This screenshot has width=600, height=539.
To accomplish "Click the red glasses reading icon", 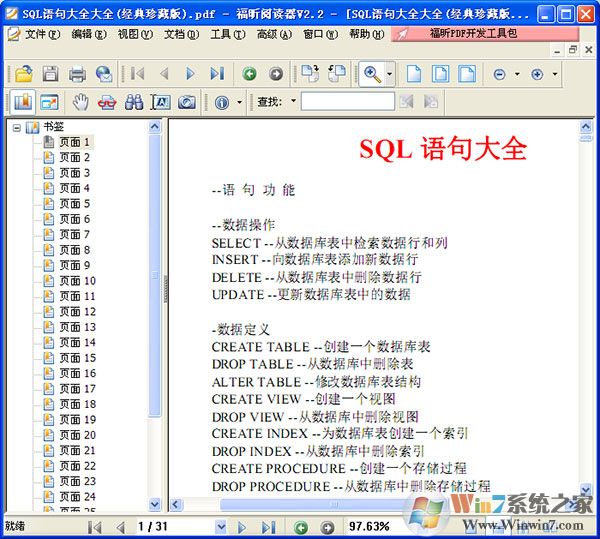I will click(107, 102).
